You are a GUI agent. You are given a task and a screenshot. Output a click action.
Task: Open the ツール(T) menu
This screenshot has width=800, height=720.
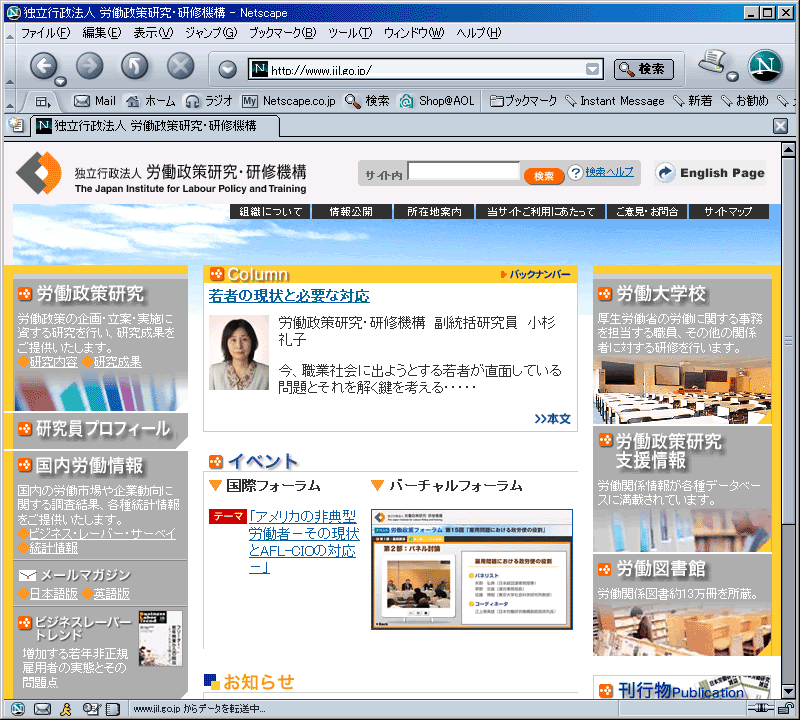pyautogui.click(x=350, y=33)
